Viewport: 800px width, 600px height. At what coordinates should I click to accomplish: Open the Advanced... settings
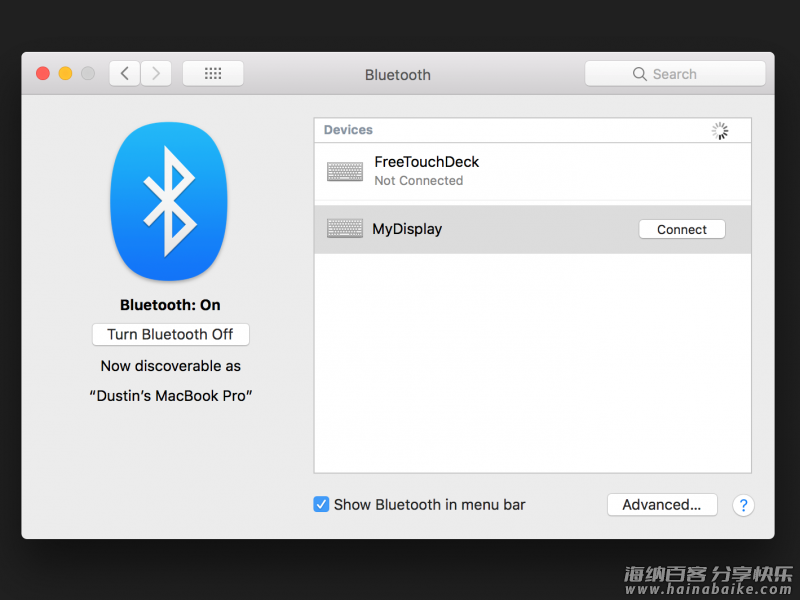[x=662, y=505]
